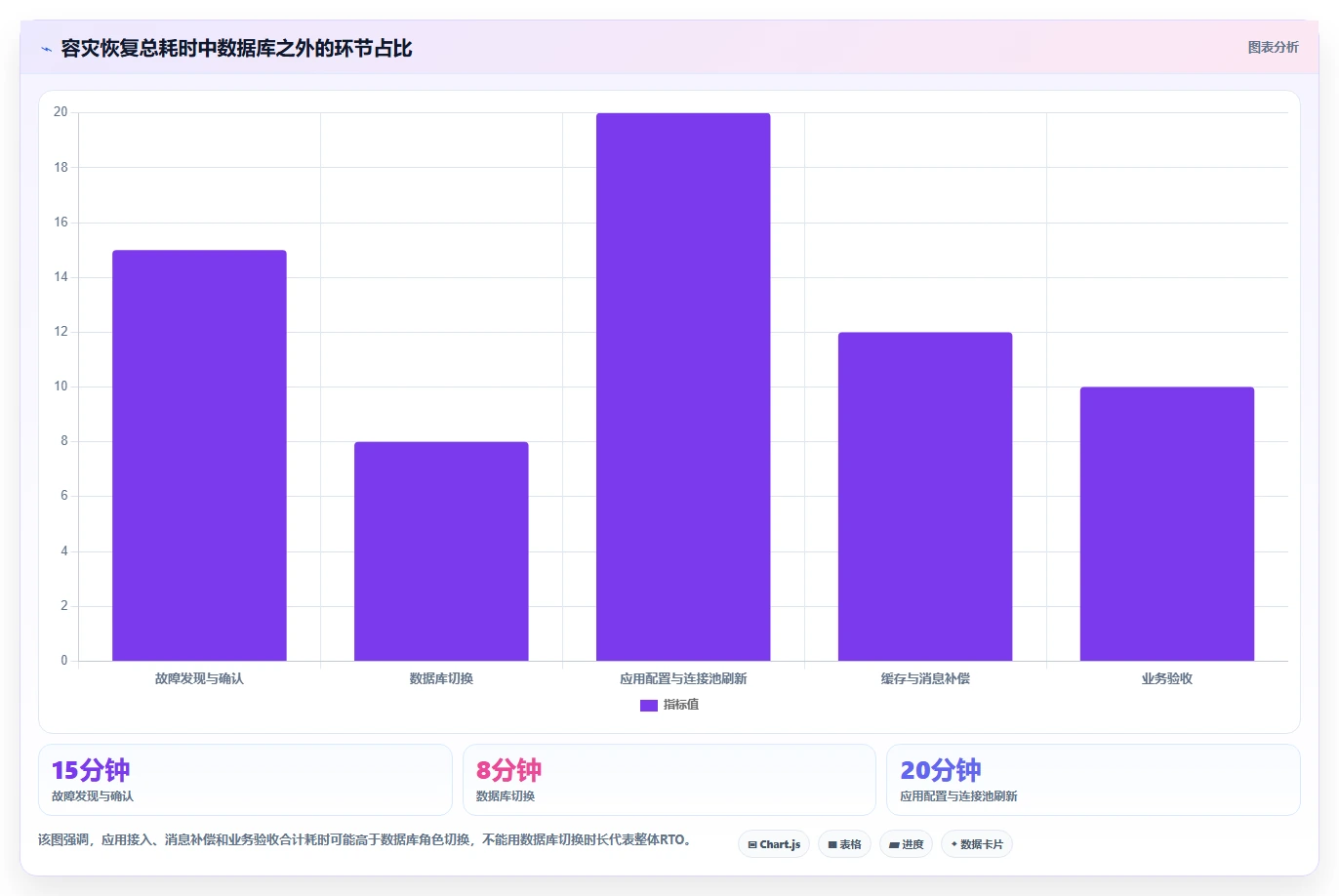The height and width of the screenshot is (896, 1339).
Task: Click the 业务验收 axis label
Action: click(x=1167, y=678)
